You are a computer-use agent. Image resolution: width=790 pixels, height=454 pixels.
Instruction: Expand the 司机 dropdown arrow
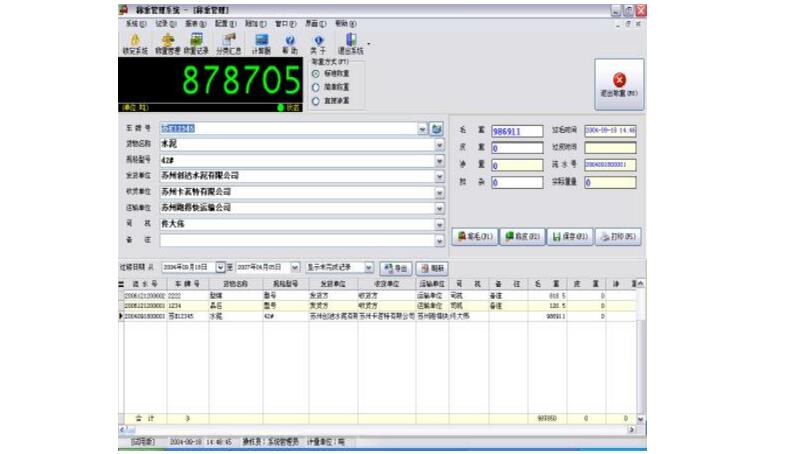click(x=439, y=225)
